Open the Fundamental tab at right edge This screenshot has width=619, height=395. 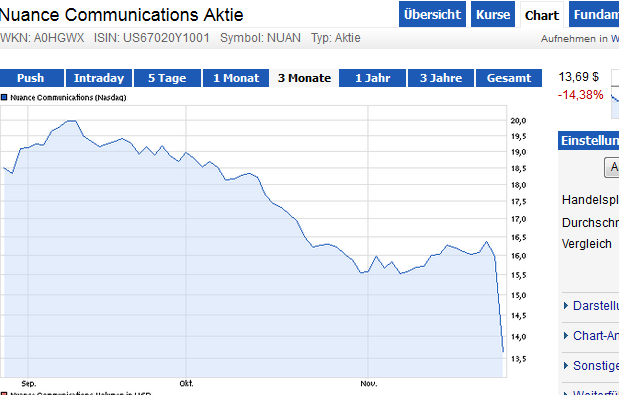click(x=594, y=14)
